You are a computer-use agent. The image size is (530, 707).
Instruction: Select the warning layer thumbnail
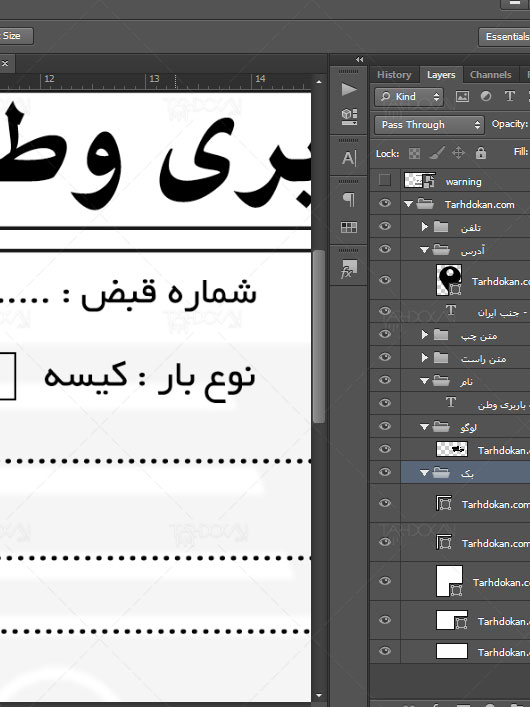coord(419,180)
